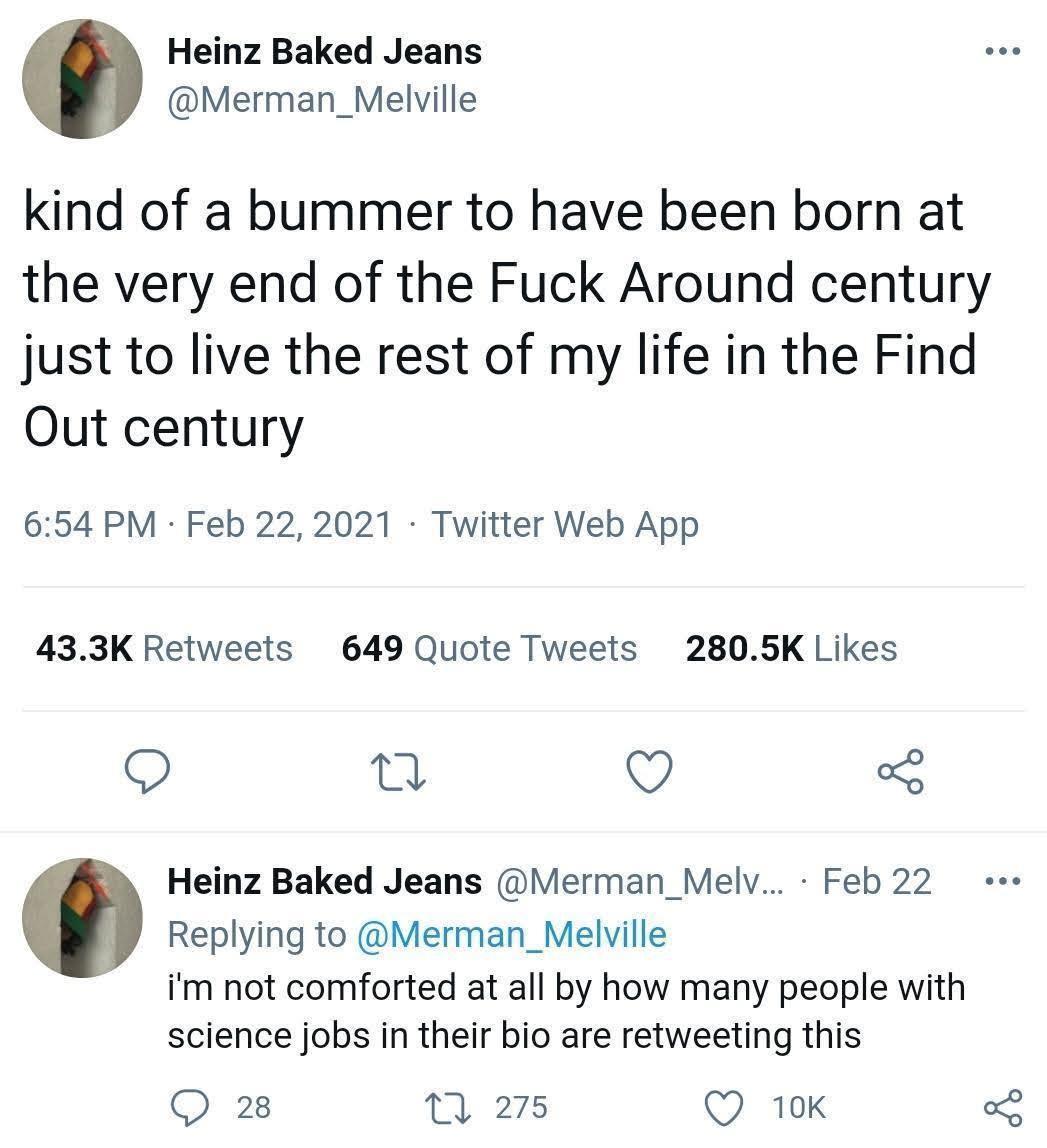View the 280.5K Likes list

[791, 648]
